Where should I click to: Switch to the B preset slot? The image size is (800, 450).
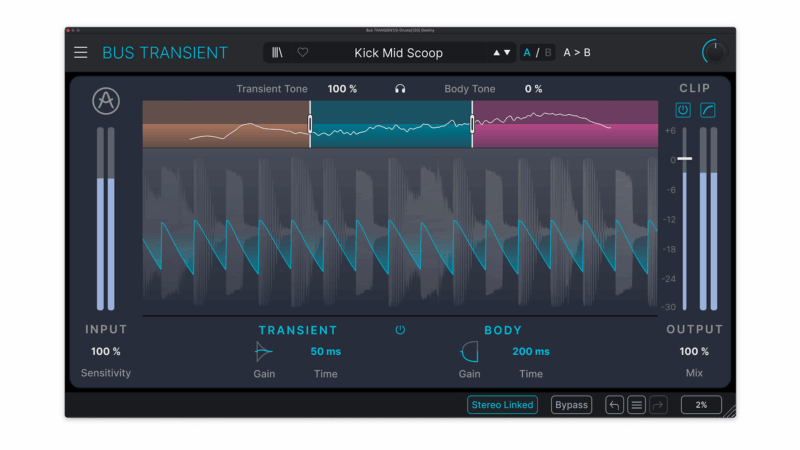click(548, 53)
